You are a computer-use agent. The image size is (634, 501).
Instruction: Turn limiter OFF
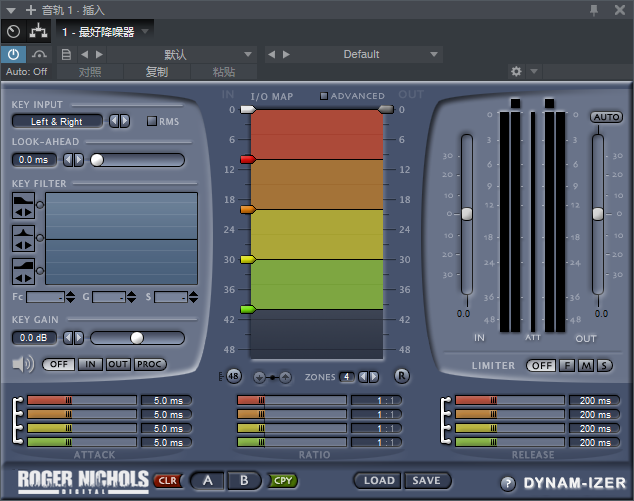[541, 366]
